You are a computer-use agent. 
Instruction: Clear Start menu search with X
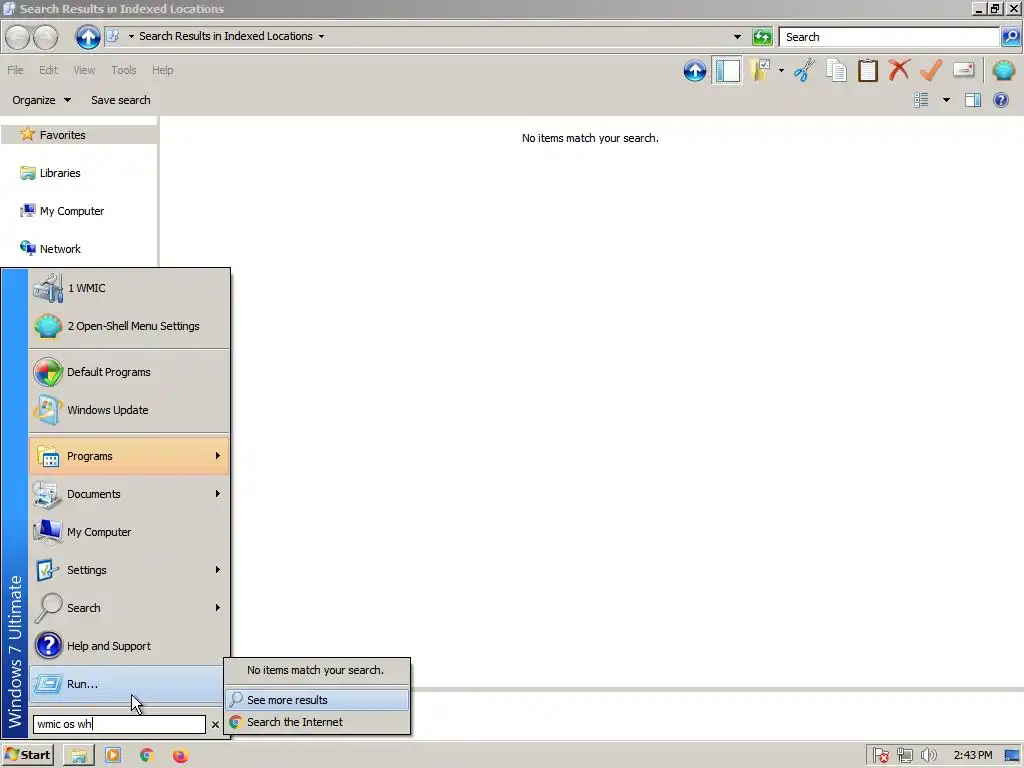pos(215,724)
